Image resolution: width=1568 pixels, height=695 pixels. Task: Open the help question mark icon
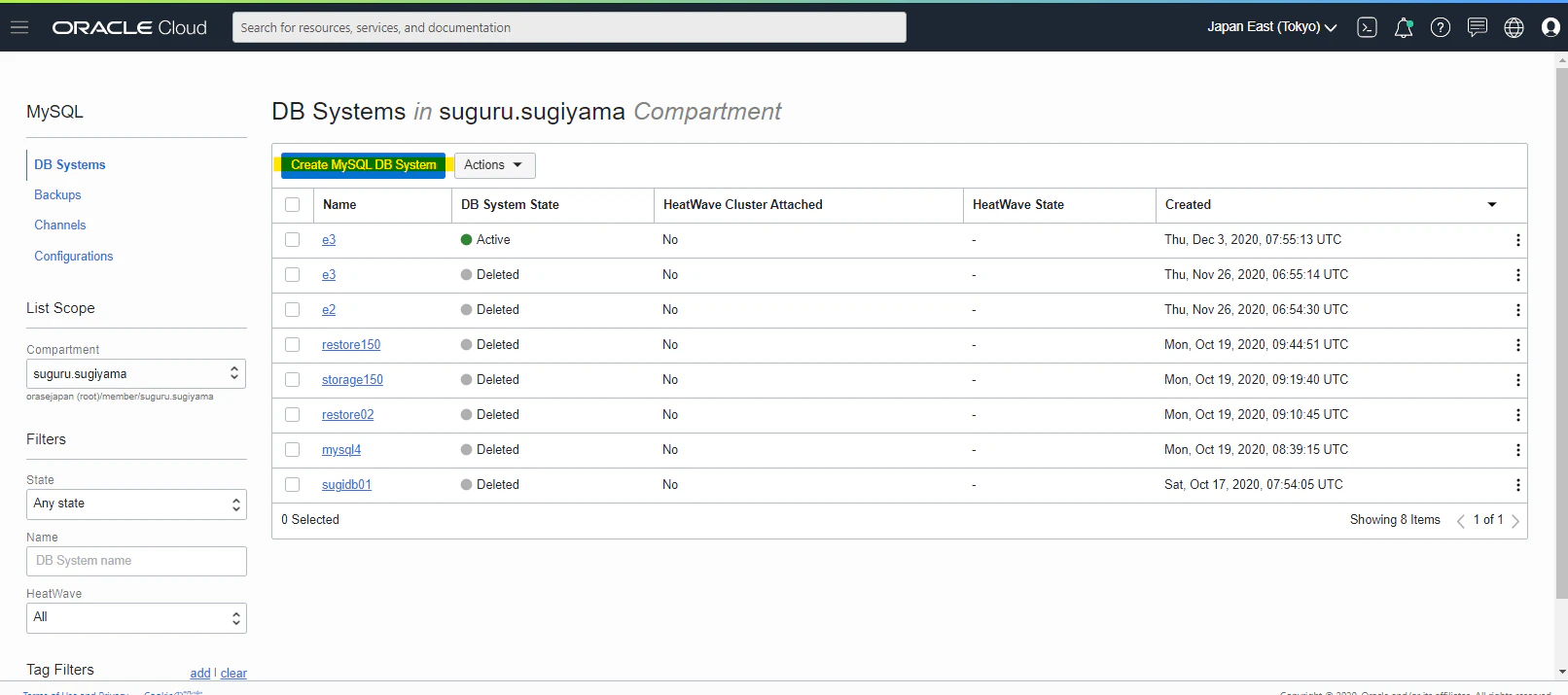(x=1441, y=27)
